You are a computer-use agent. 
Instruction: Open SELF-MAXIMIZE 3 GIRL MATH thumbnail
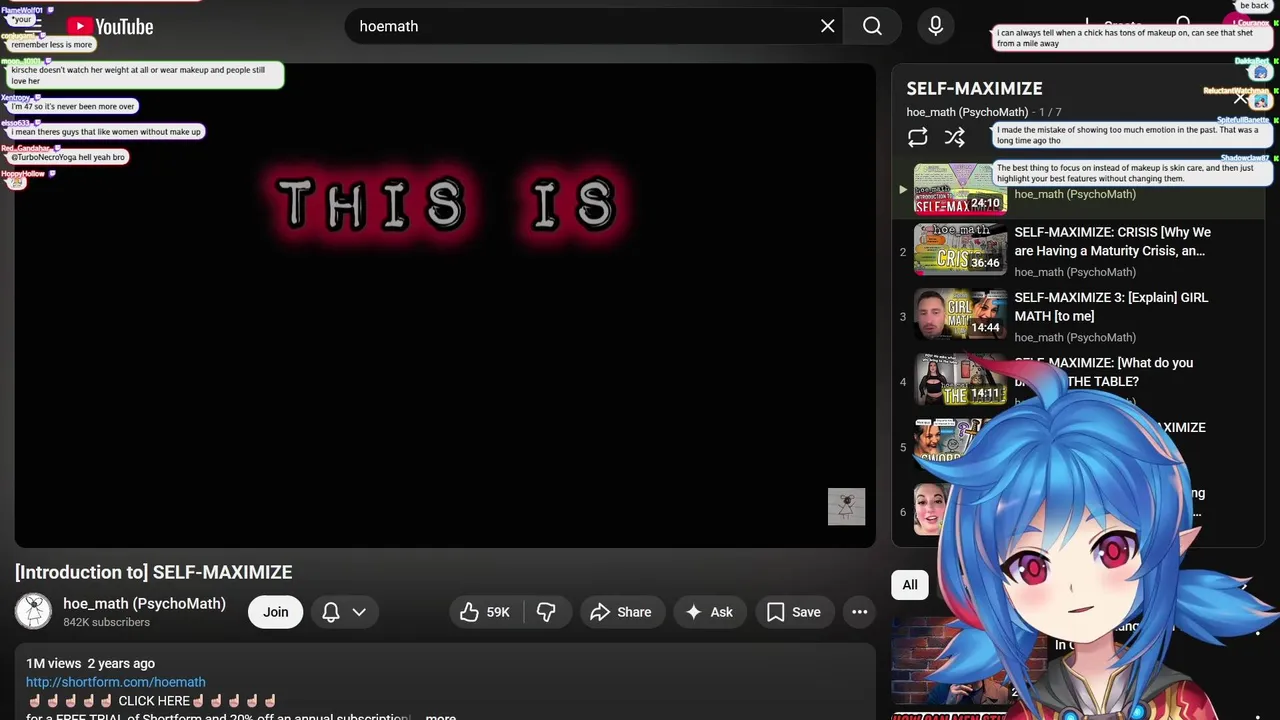tap(960, 314)
